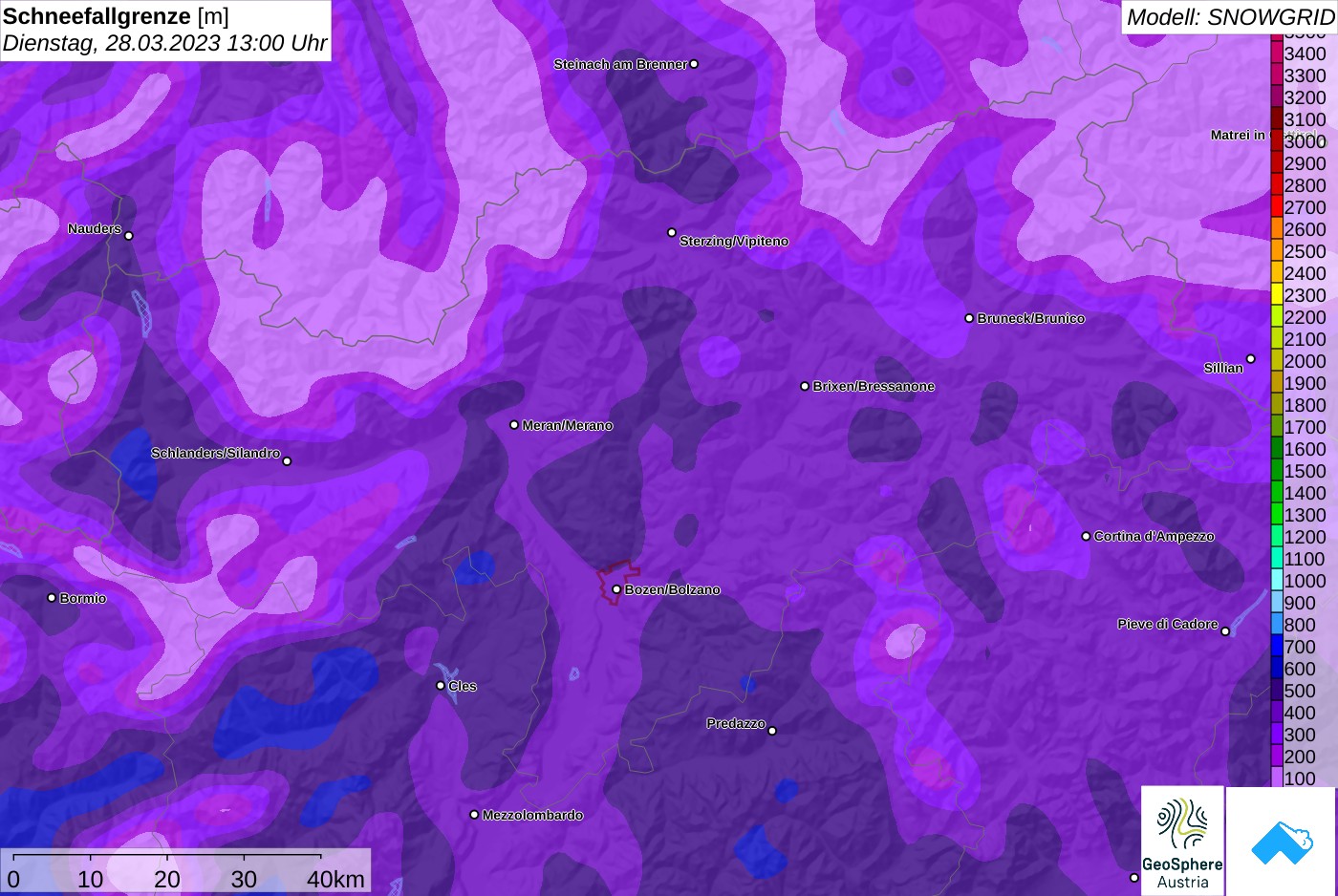
Task: Select the Predazzo marker dot
Action: [x=772, y=731]
